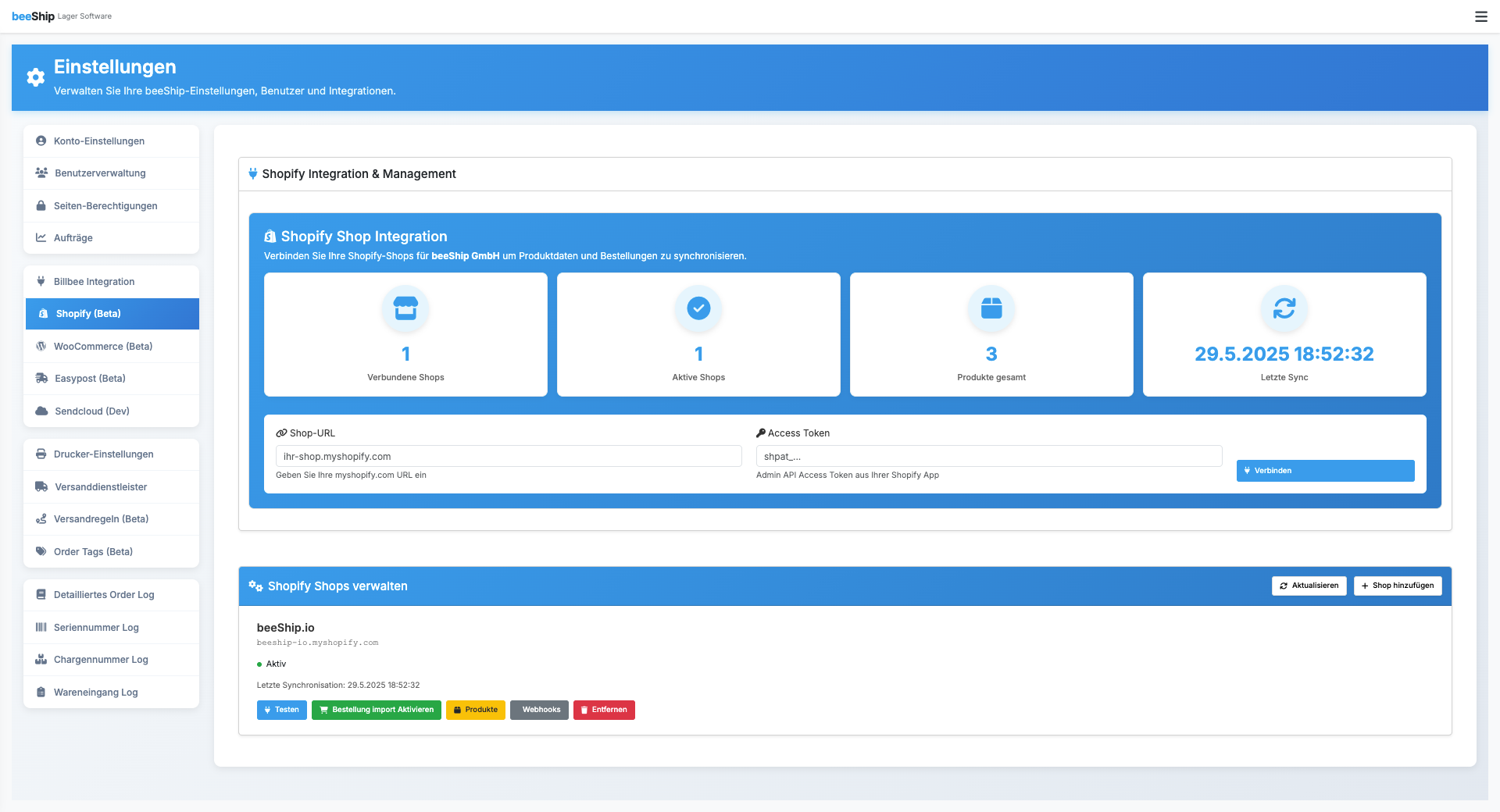The image size is (1500, 812).
Task: Click the Shopify bag icon in heading
Action: pyautogui.click(x=270, y=237)
